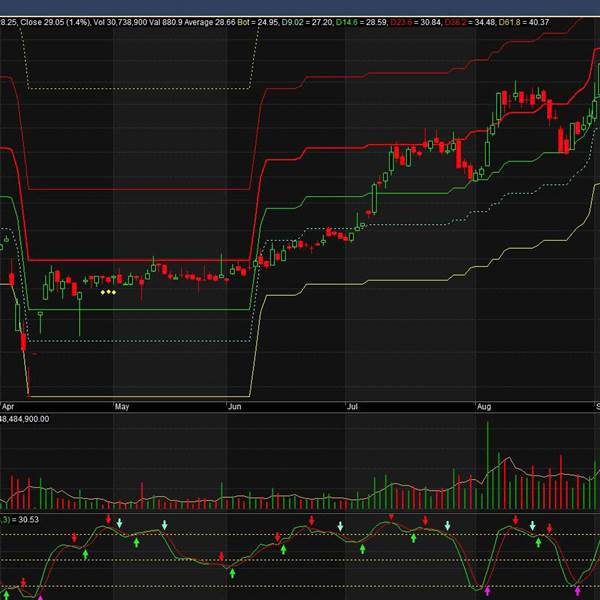This screenshot has height=600, width=600.
Task: Click the May label on time axis
Action: (x=122, y=406)
